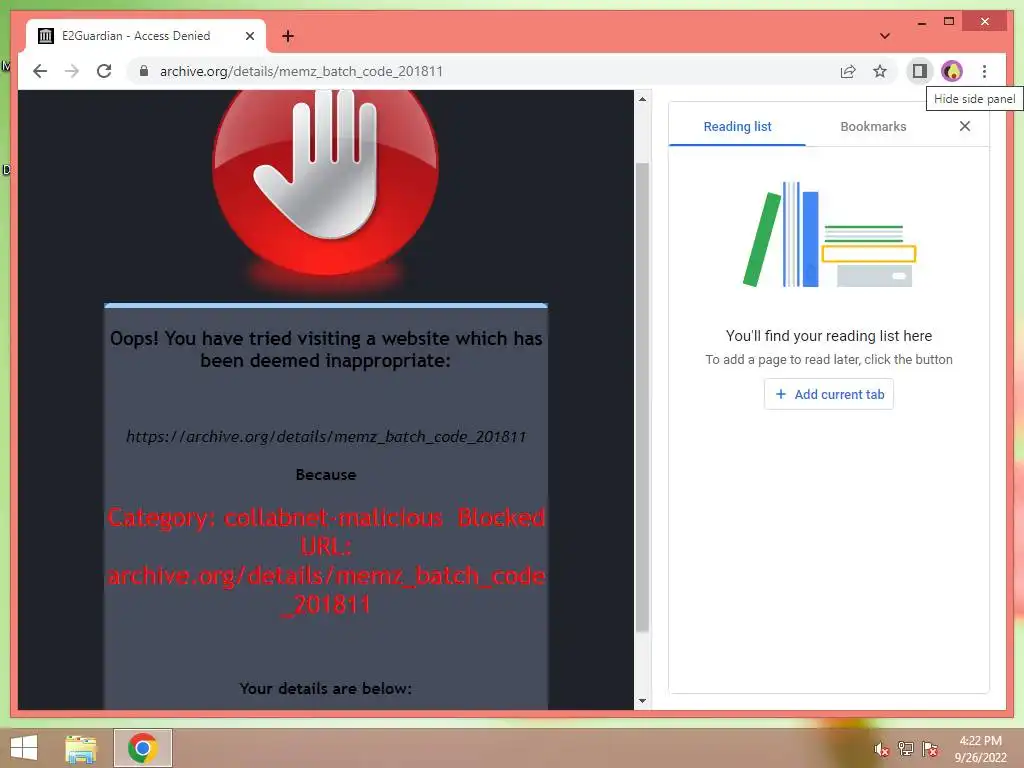Viewport: 1024px width, 768px height.
Task: Open network tray icon
Action: click(x=906, y=749)
